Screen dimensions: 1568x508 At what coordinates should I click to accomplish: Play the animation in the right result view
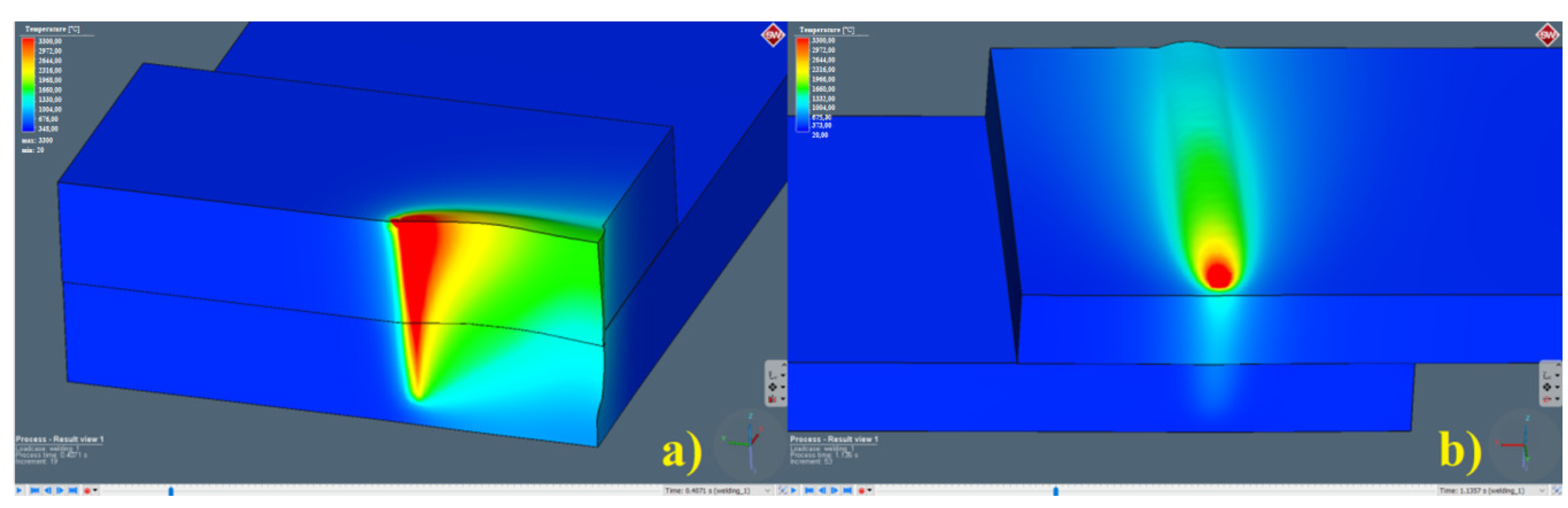(x=794, y=490)
